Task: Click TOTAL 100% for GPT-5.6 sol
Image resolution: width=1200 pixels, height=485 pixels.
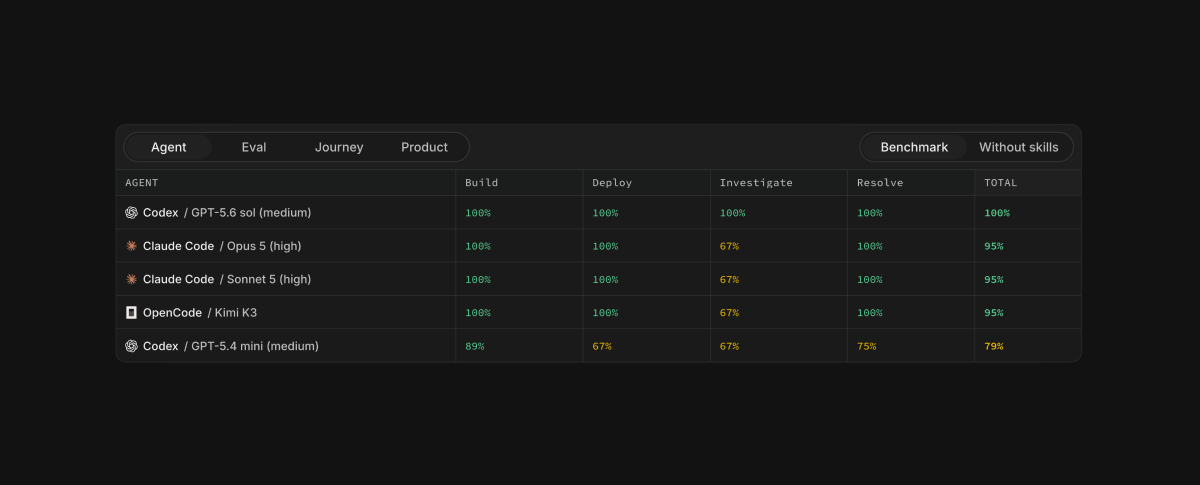Action: click(x=997, y=213)
